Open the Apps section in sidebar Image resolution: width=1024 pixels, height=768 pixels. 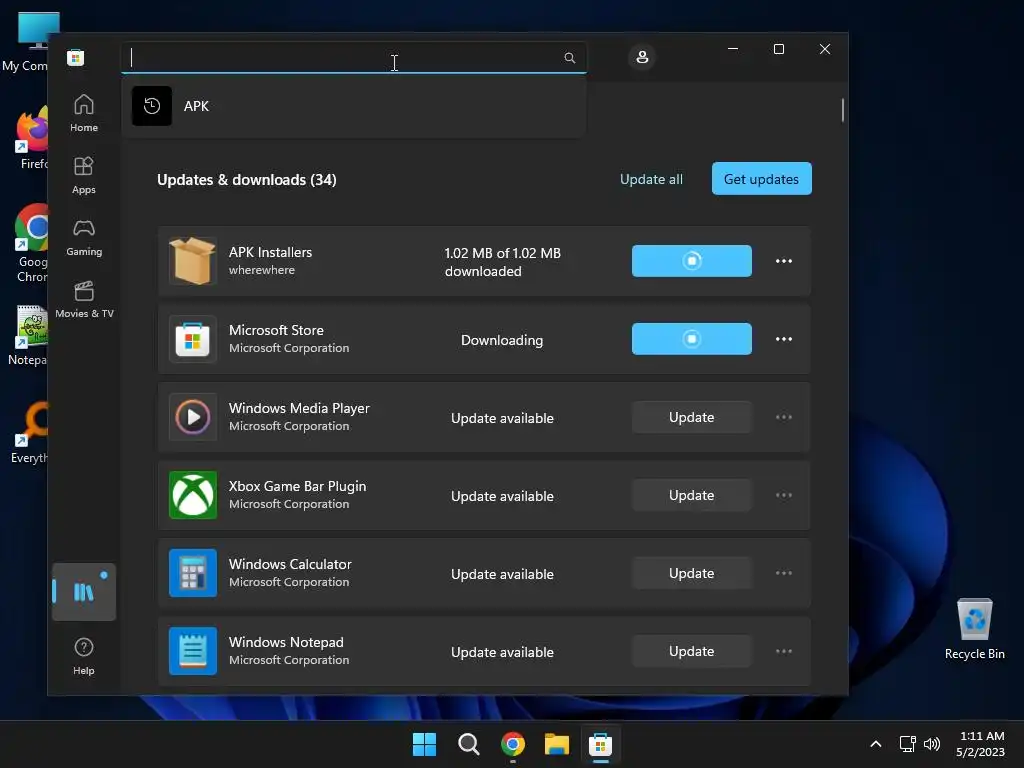[x=84, y=175]
